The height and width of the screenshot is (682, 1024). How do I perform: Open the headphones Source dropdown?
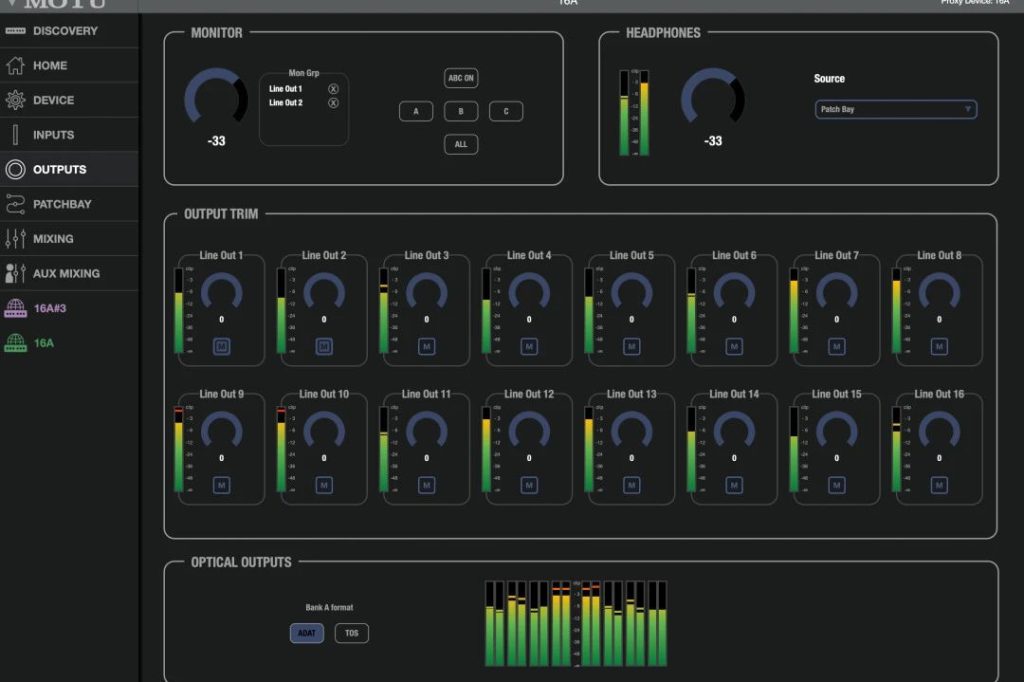(x=895, y=110)
